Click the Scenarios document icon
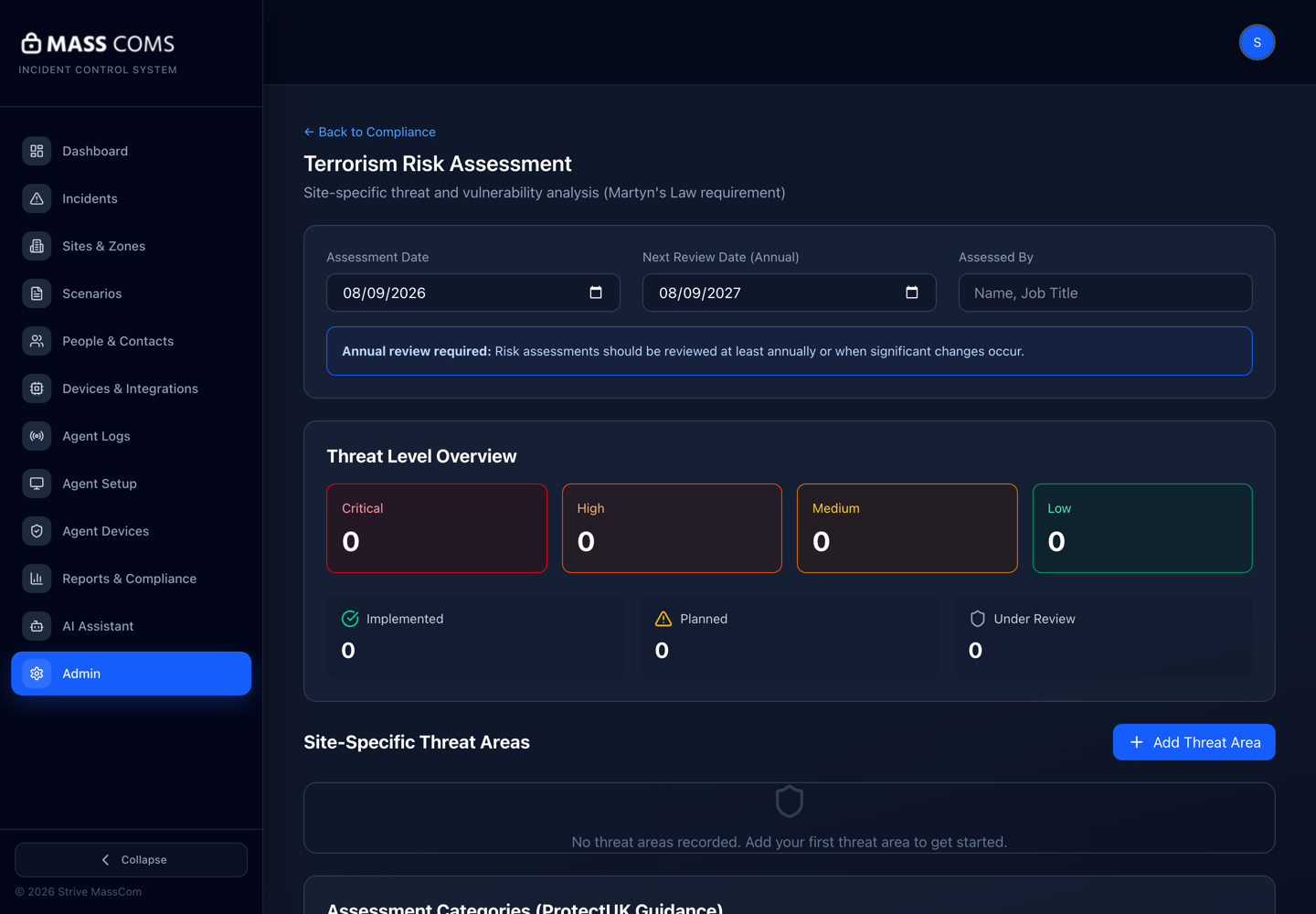Screen dimensions: 1316x914 (37, 293)
